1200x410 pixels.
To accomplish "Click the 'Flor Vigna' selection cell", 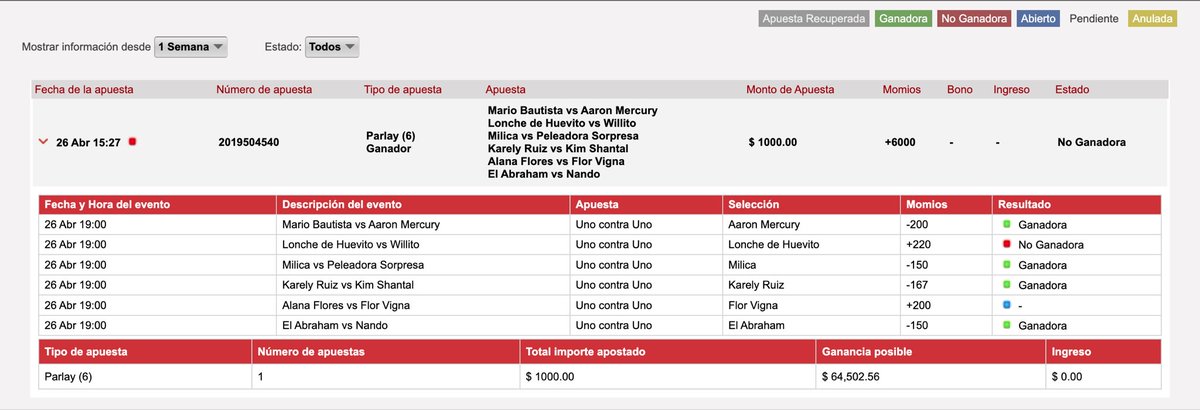I will [x=753, y=305].
